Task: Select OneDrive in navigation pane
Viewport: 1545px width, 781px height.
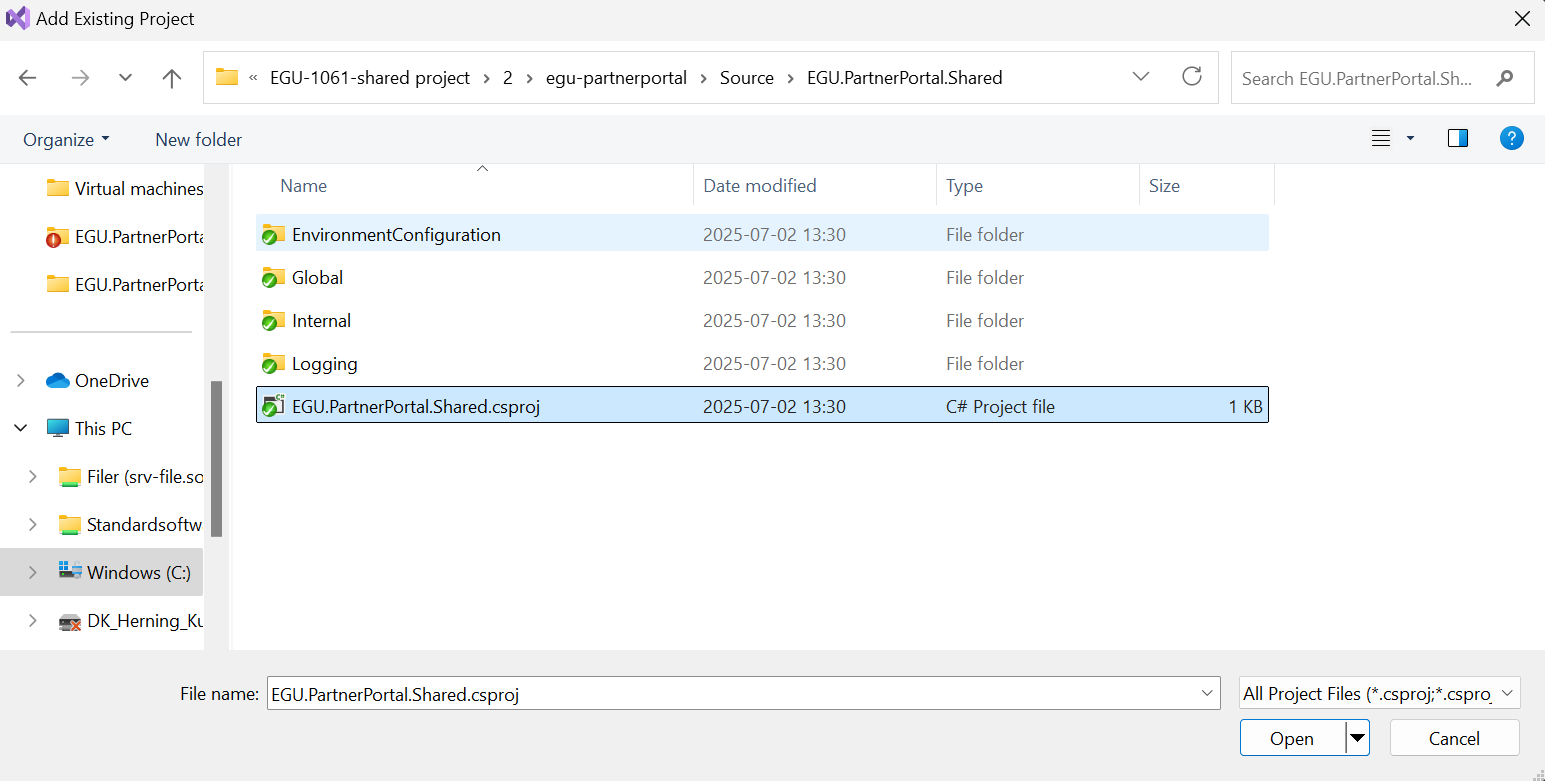Action: point(98,381)
